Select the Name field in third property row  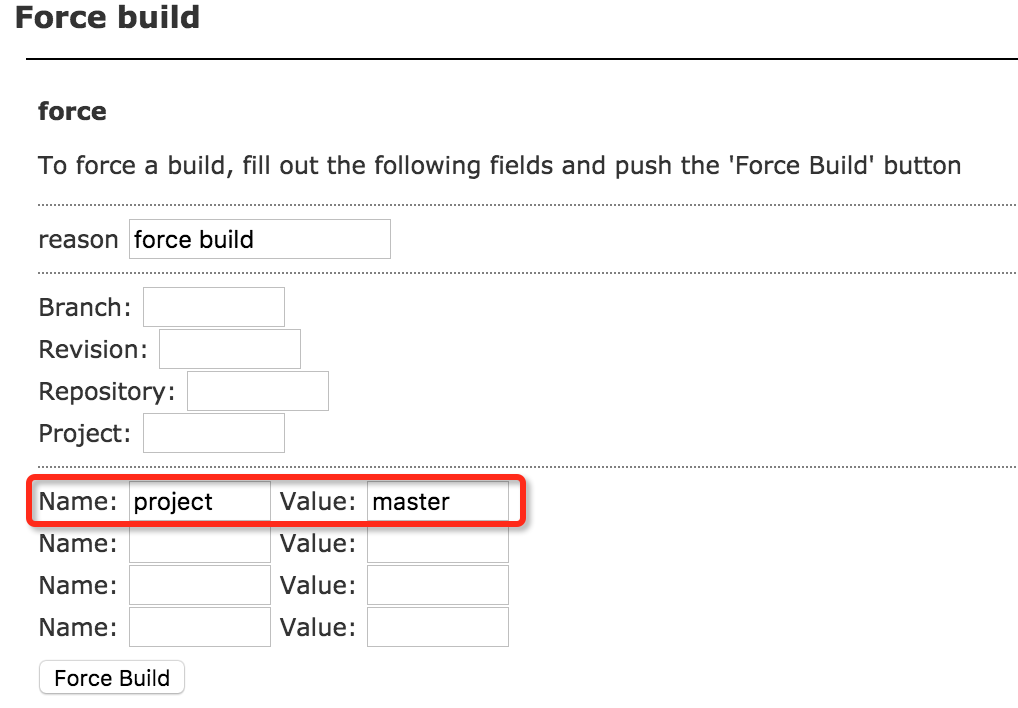pos(199,586)
